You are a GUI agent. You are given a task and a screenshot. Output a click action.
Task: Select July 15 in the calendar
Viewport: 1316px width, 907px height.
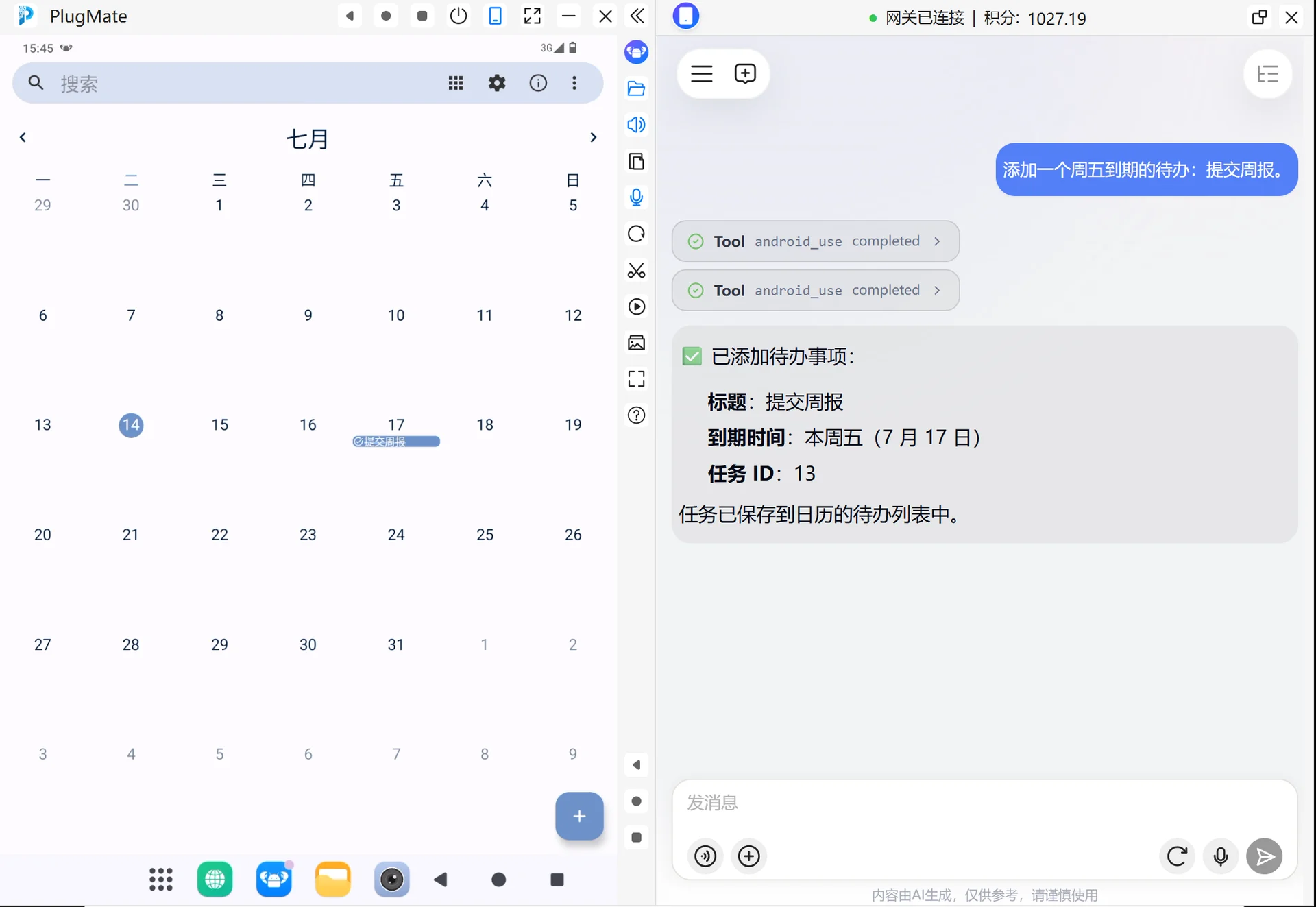tap(219, 425)
